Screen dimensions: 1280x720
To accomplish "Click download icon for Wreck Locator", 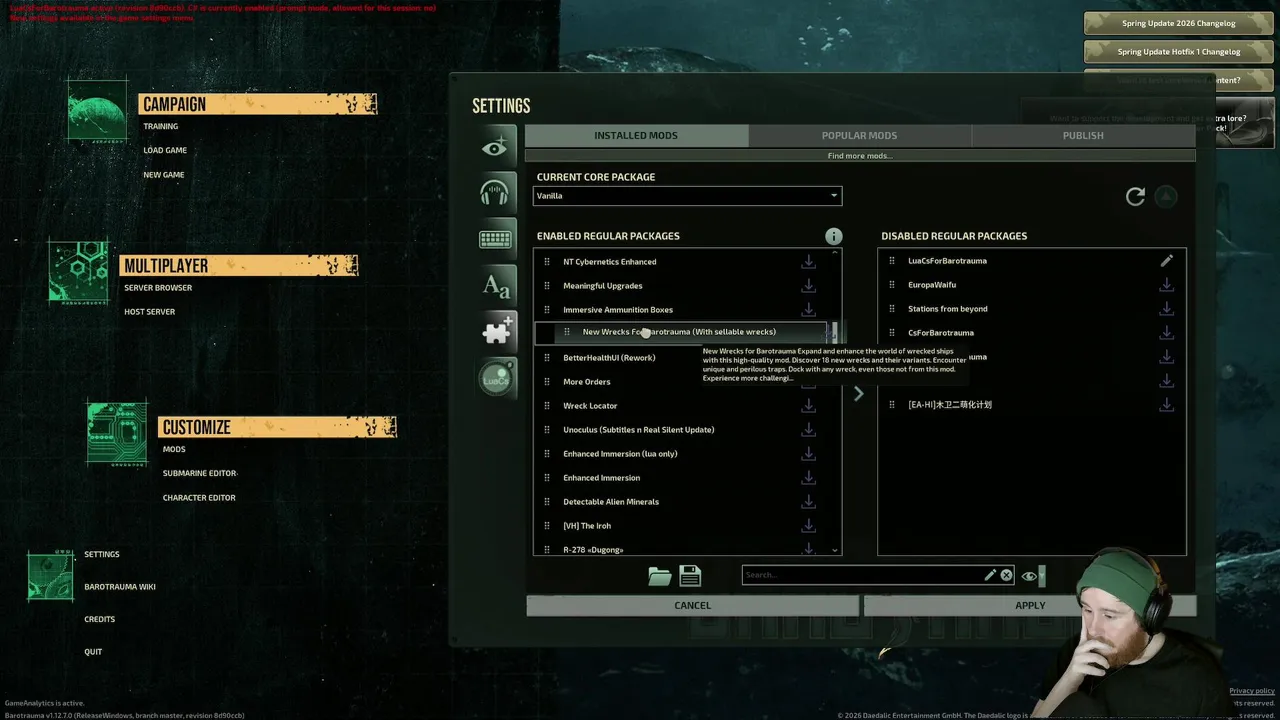I will 808,406.
